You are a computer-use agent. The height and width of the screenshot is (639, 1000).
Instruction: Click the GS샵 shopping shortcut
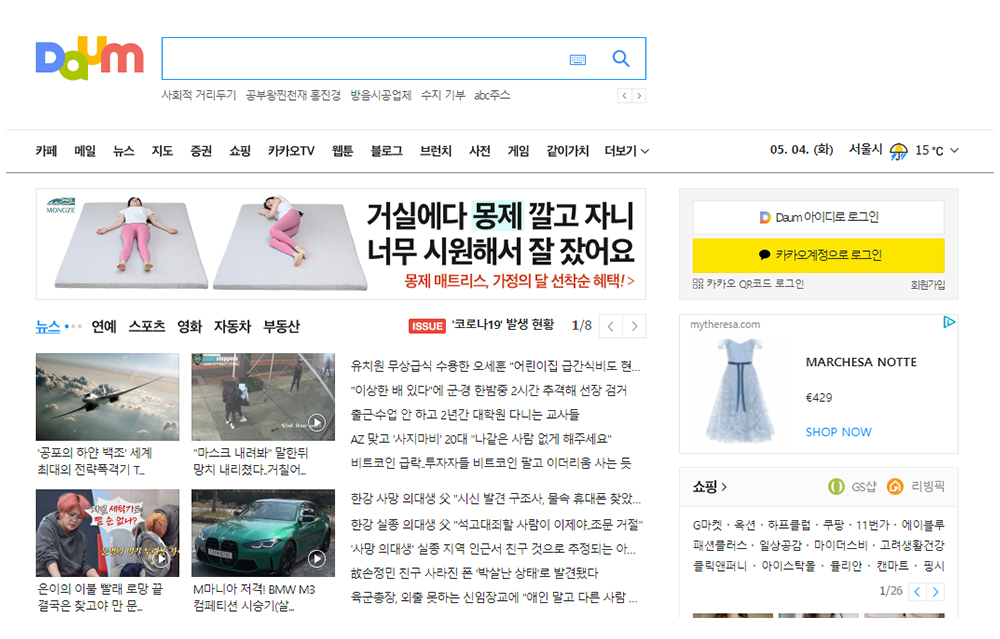pyautogui.click(x=852, y=487)
